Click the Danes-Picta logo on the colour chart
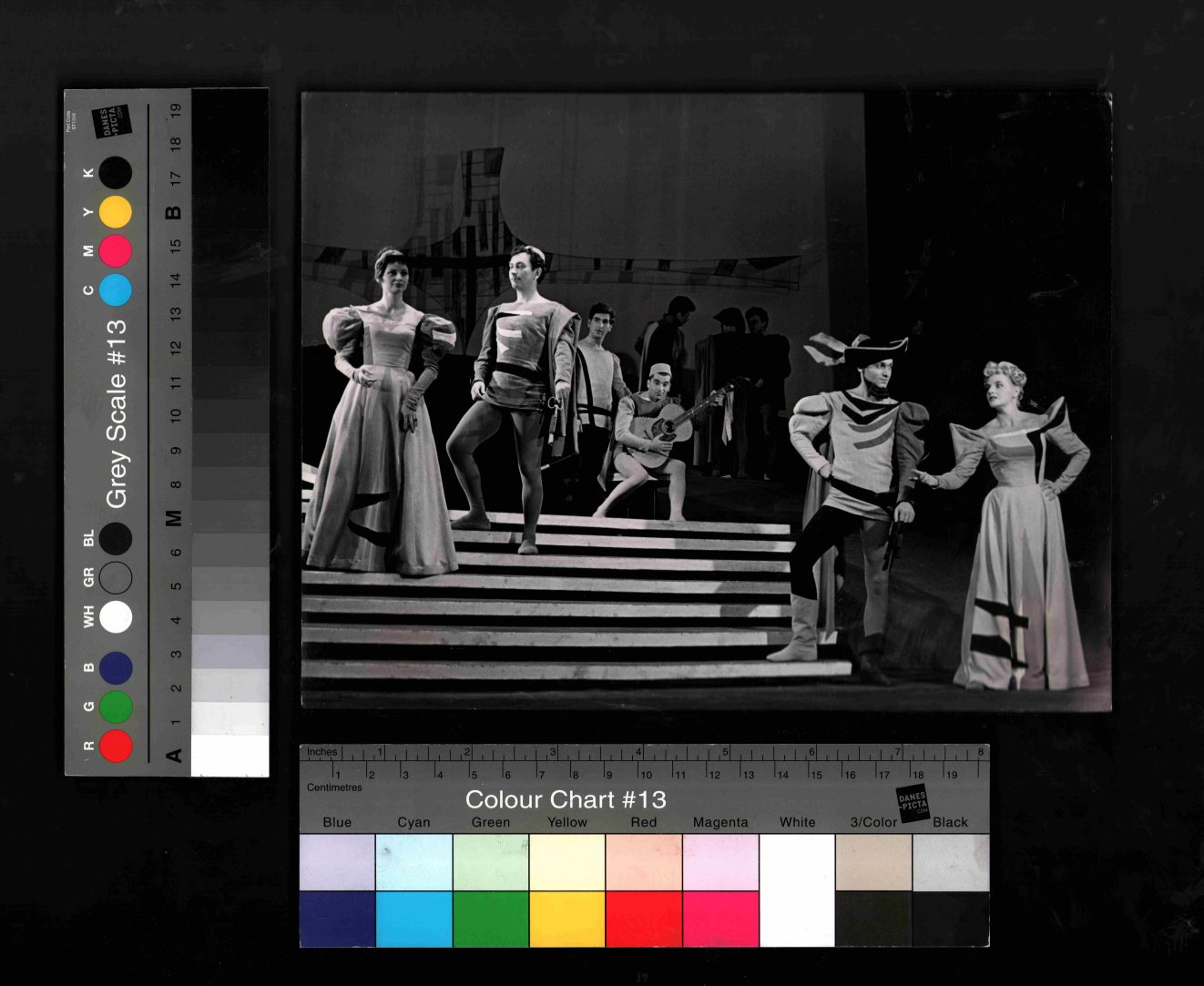 (x=913, y=803)
